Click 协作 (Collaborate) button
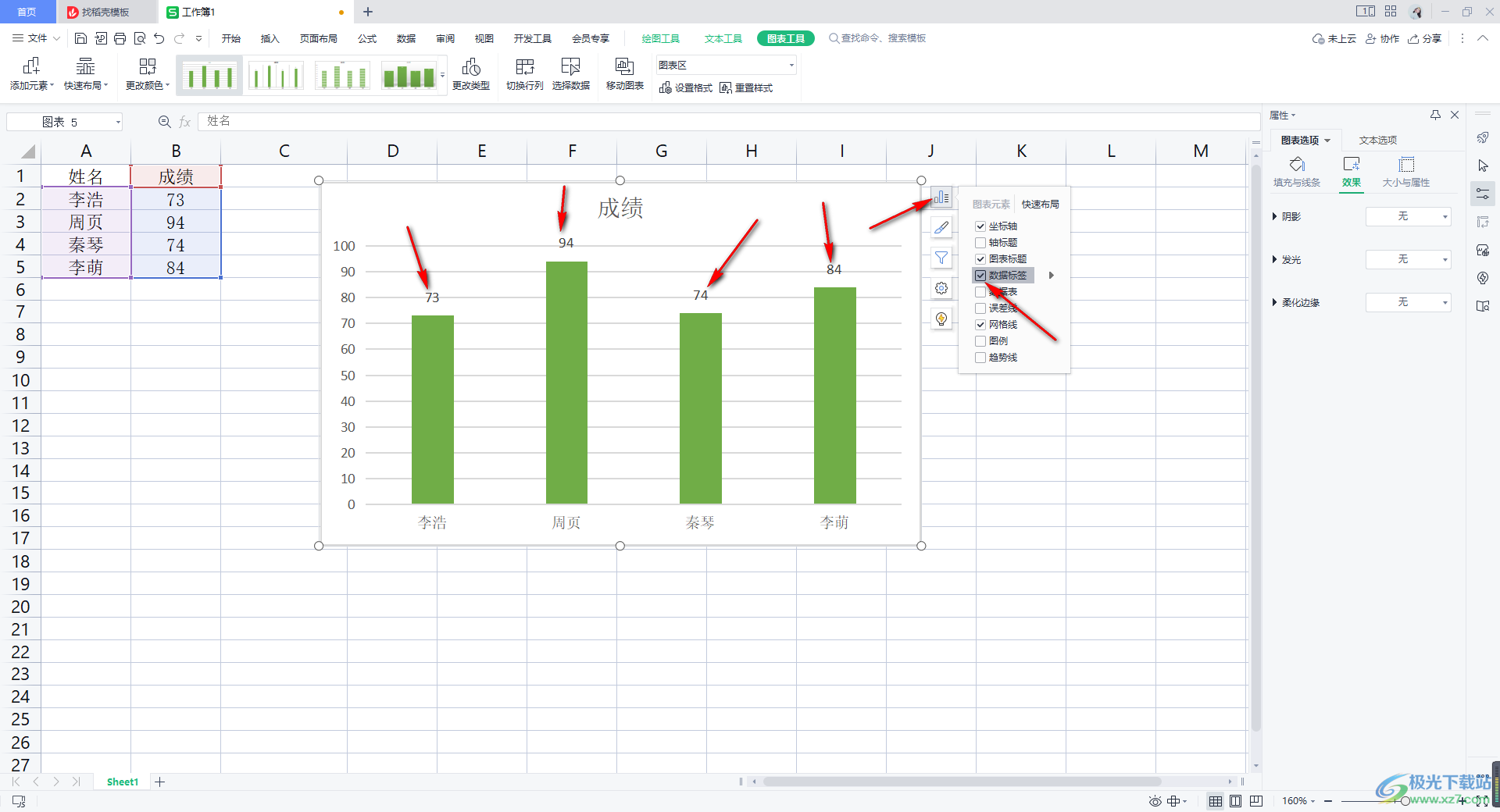Viewport: 1500px width, 812px height. click(x=1382, y=38)
